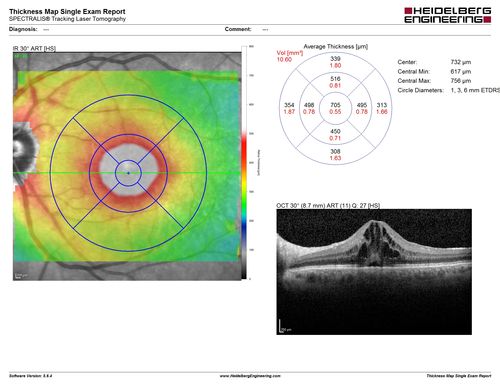Viewport: 500px width, 386px height.
Task: Click outer superior thickness value "339"
Action: click(335, 59)
